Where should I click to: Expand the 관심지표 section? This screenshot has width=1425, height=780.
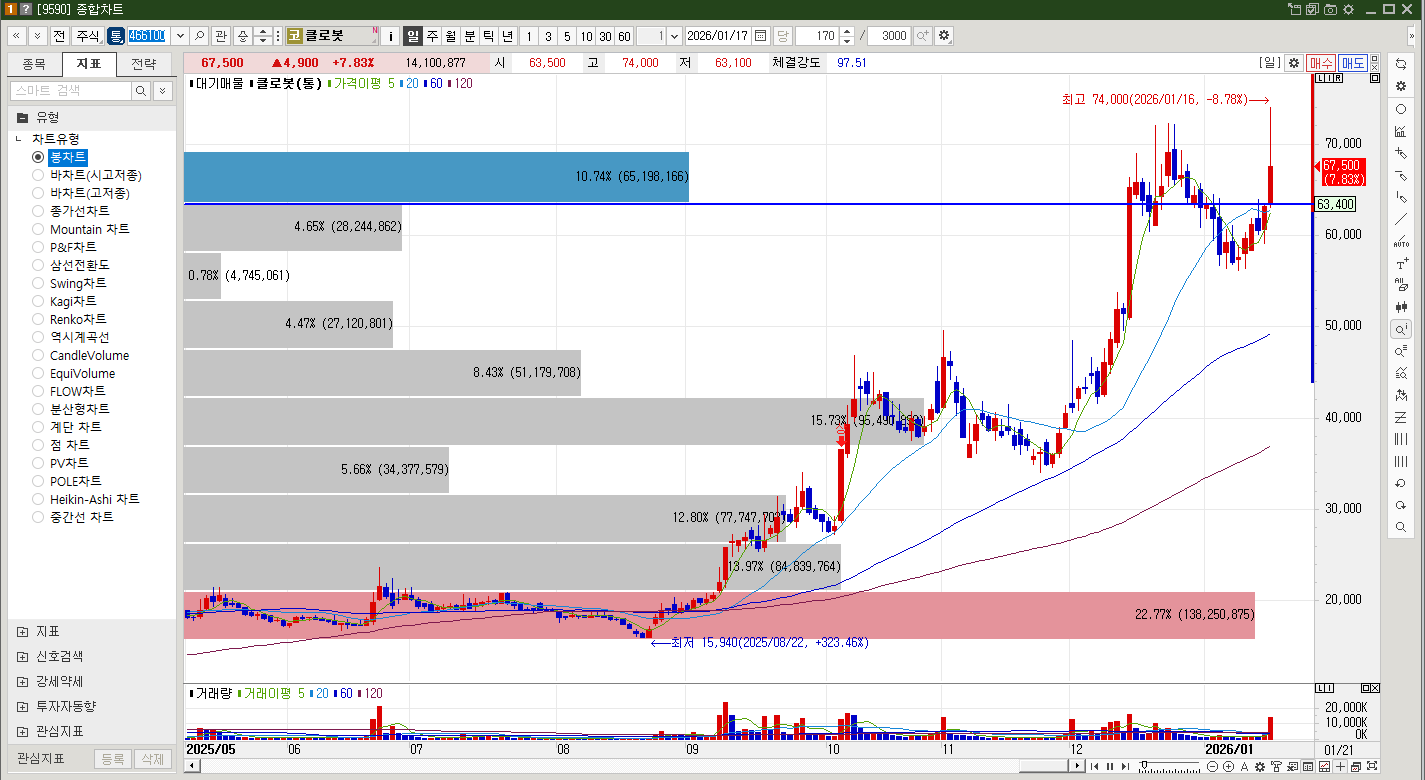click(x=23, y=731)
